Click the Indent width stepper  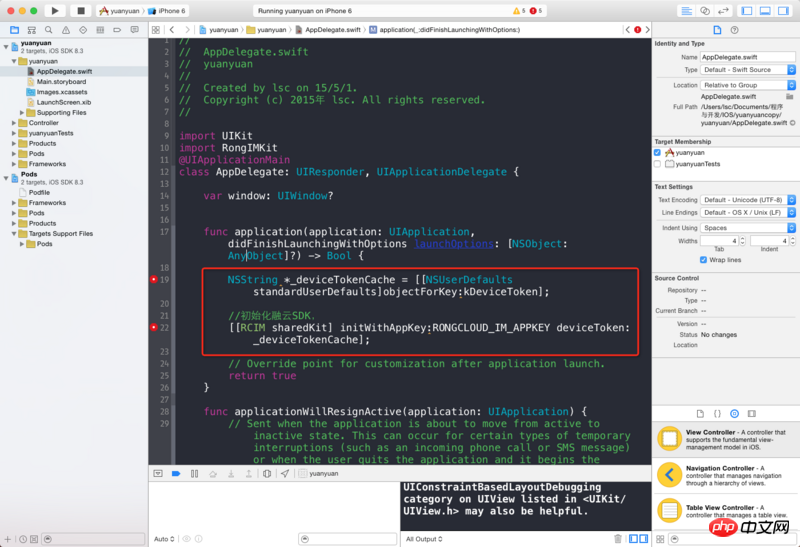(792, 241)
